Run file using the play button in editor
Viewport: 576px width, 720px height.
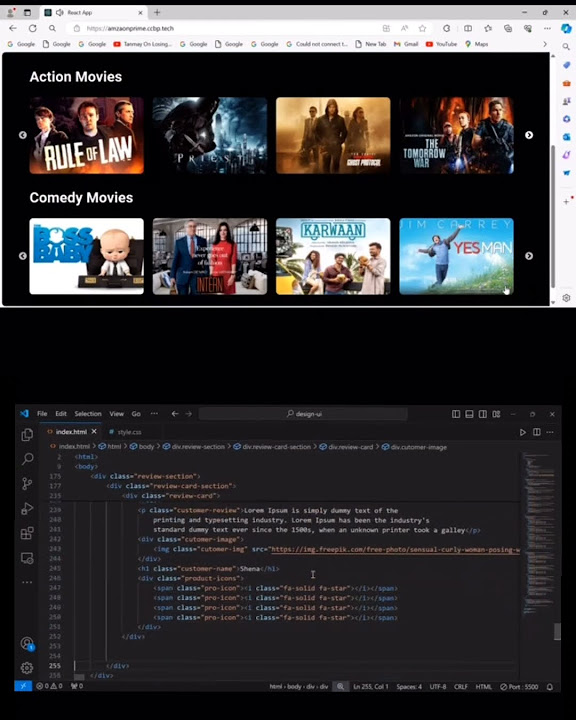click(523, 432)
